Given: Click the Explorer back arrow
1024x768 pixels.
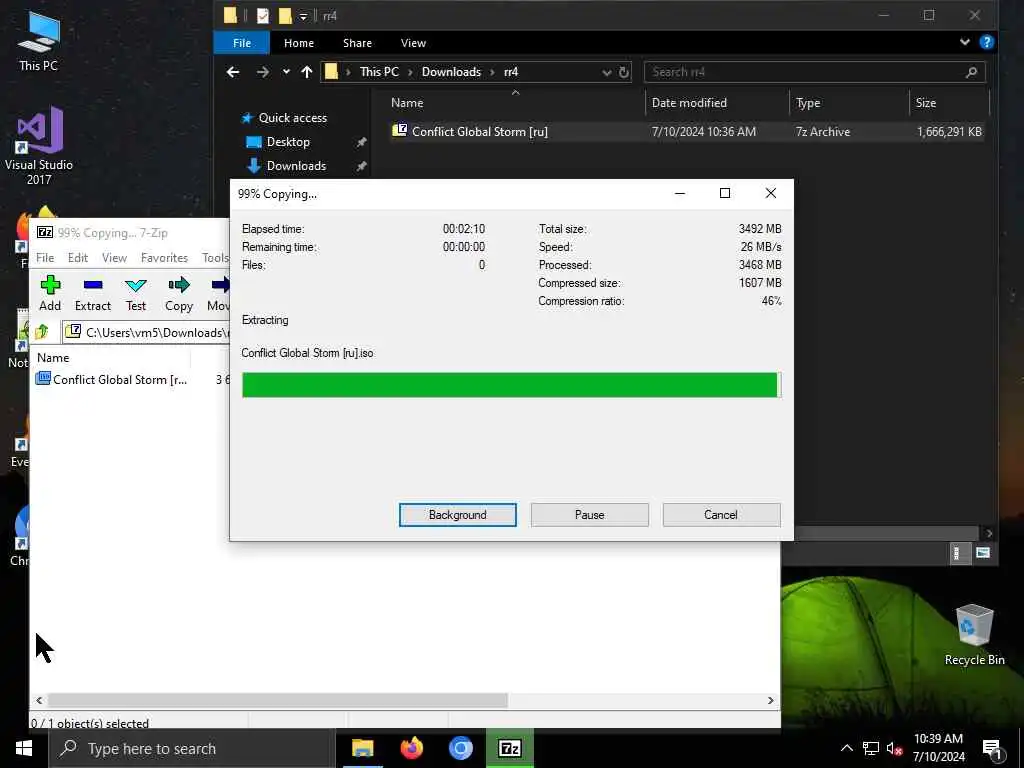Looking at the screenshot, I should [x=233, y=72].
